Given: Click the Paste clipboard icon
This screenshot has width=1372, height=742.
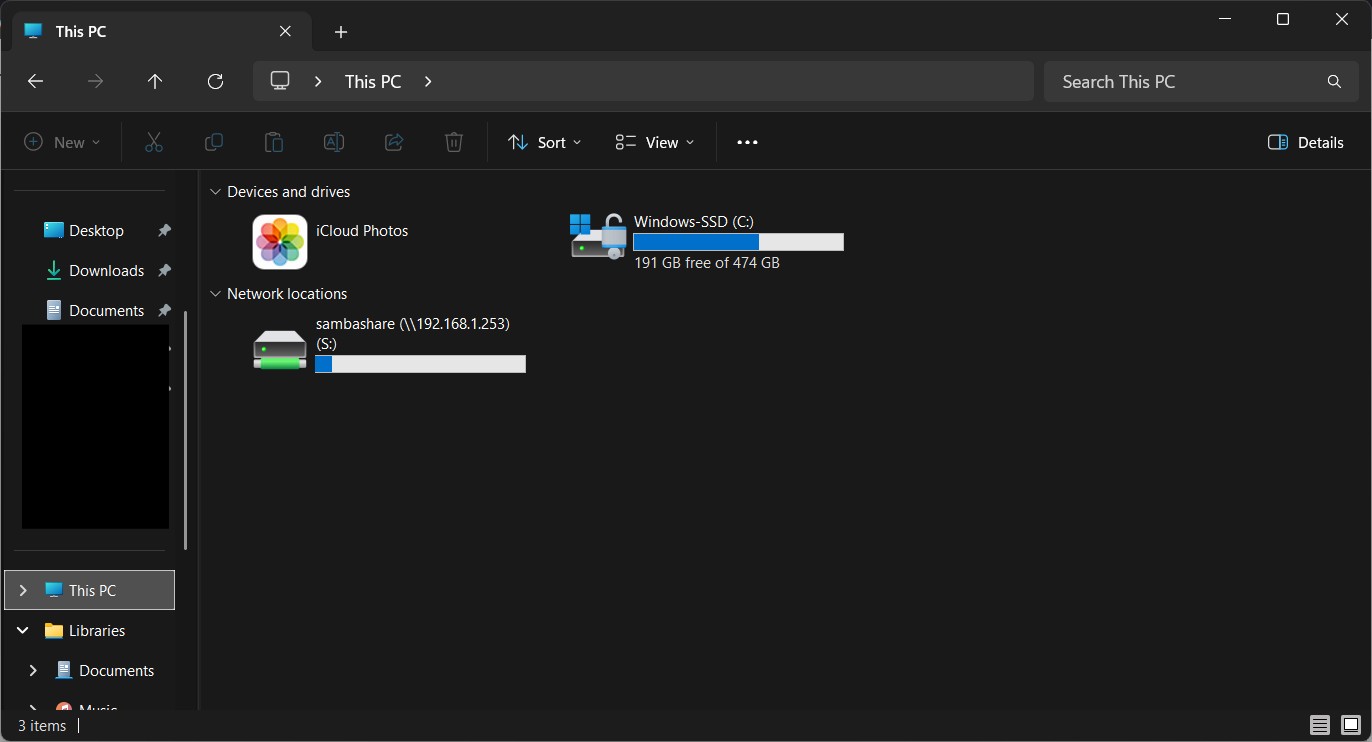Looking at the screenshot, I should click(273, 142).
